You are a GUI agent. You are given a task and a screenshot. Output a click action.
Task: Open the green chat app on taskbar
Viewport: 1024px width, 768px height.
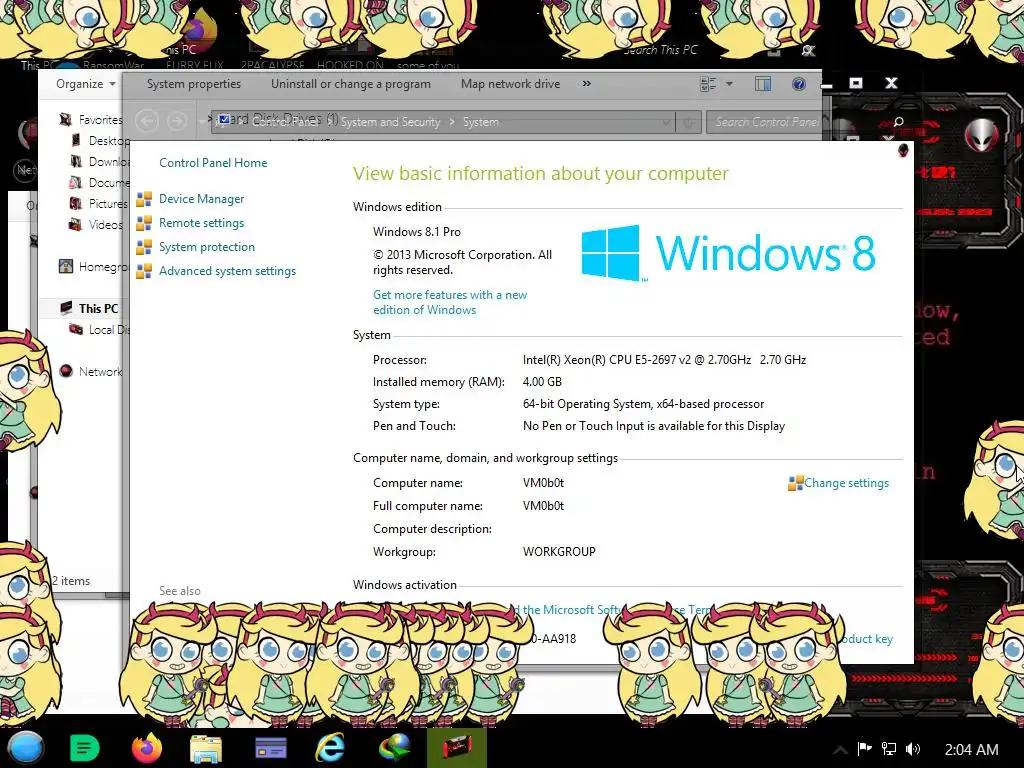84,748
